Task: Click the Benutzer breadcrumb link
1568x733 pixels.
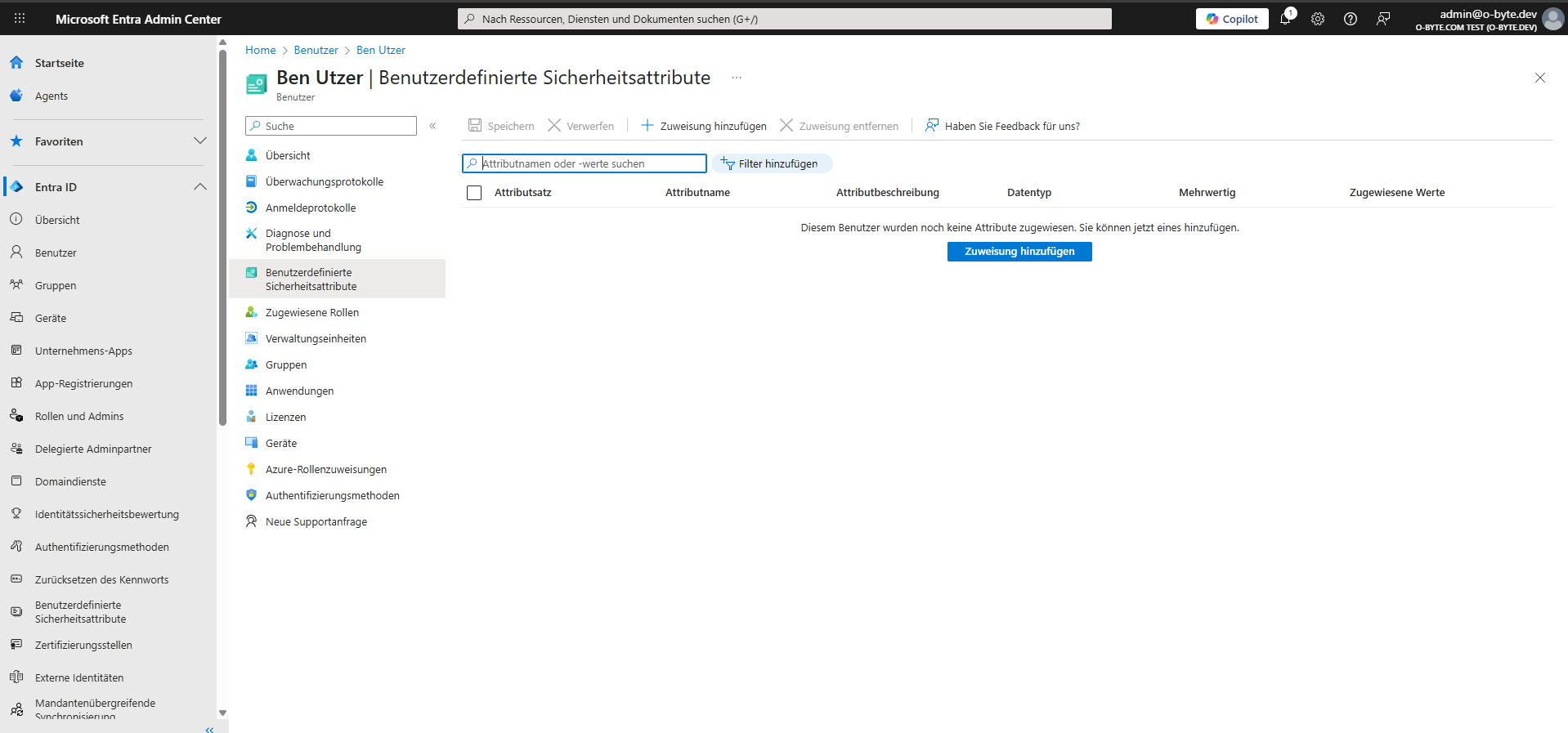Action: [316, 50]
